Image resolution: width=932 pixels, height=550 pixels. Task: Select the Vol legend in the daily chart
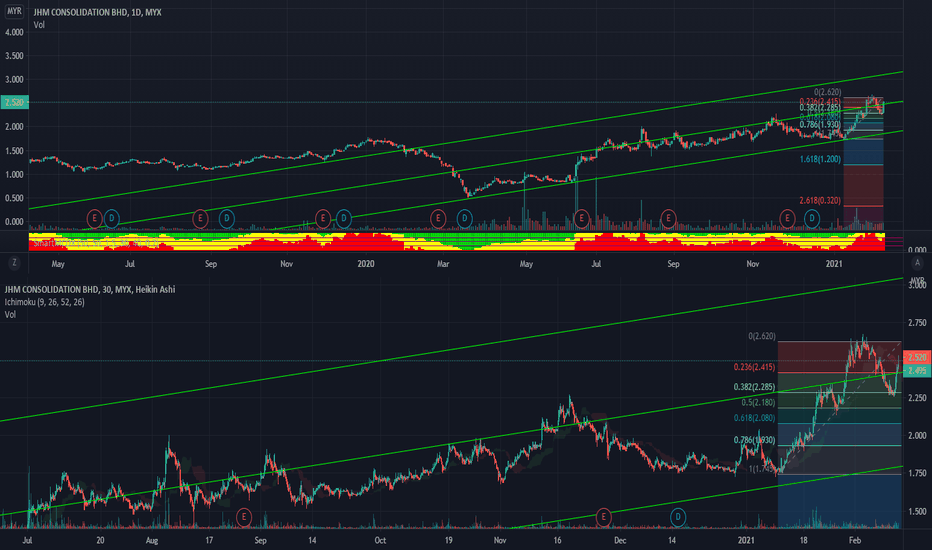(x=39, y=24)
